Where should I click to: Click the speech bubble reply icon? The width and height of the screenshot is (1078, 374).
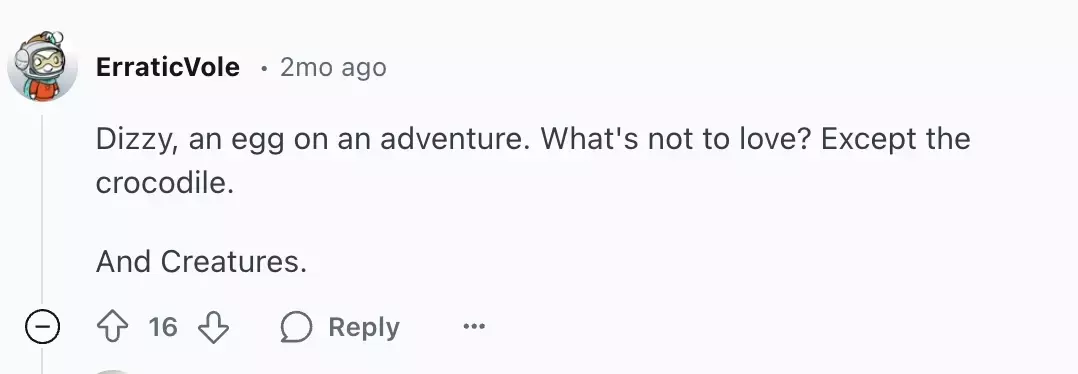pos(296,327)
